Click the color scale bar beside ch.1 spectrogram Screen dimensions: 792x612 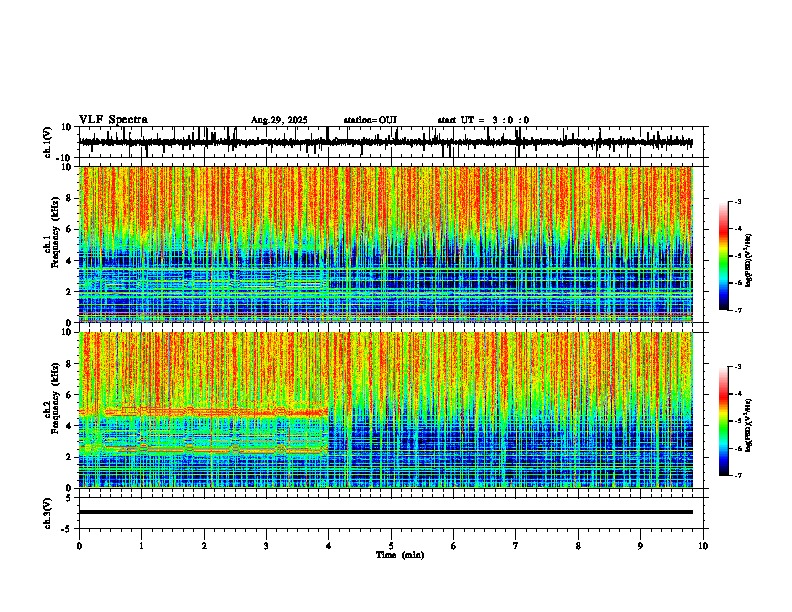coord(724,256)
